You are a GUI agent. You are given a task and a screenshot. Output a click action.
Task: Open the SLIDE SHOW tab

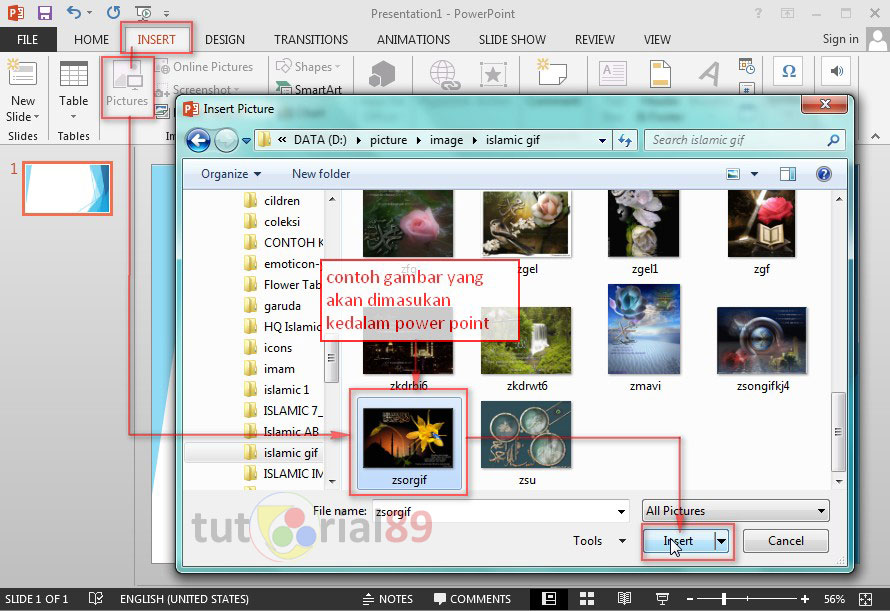point(512,39)
